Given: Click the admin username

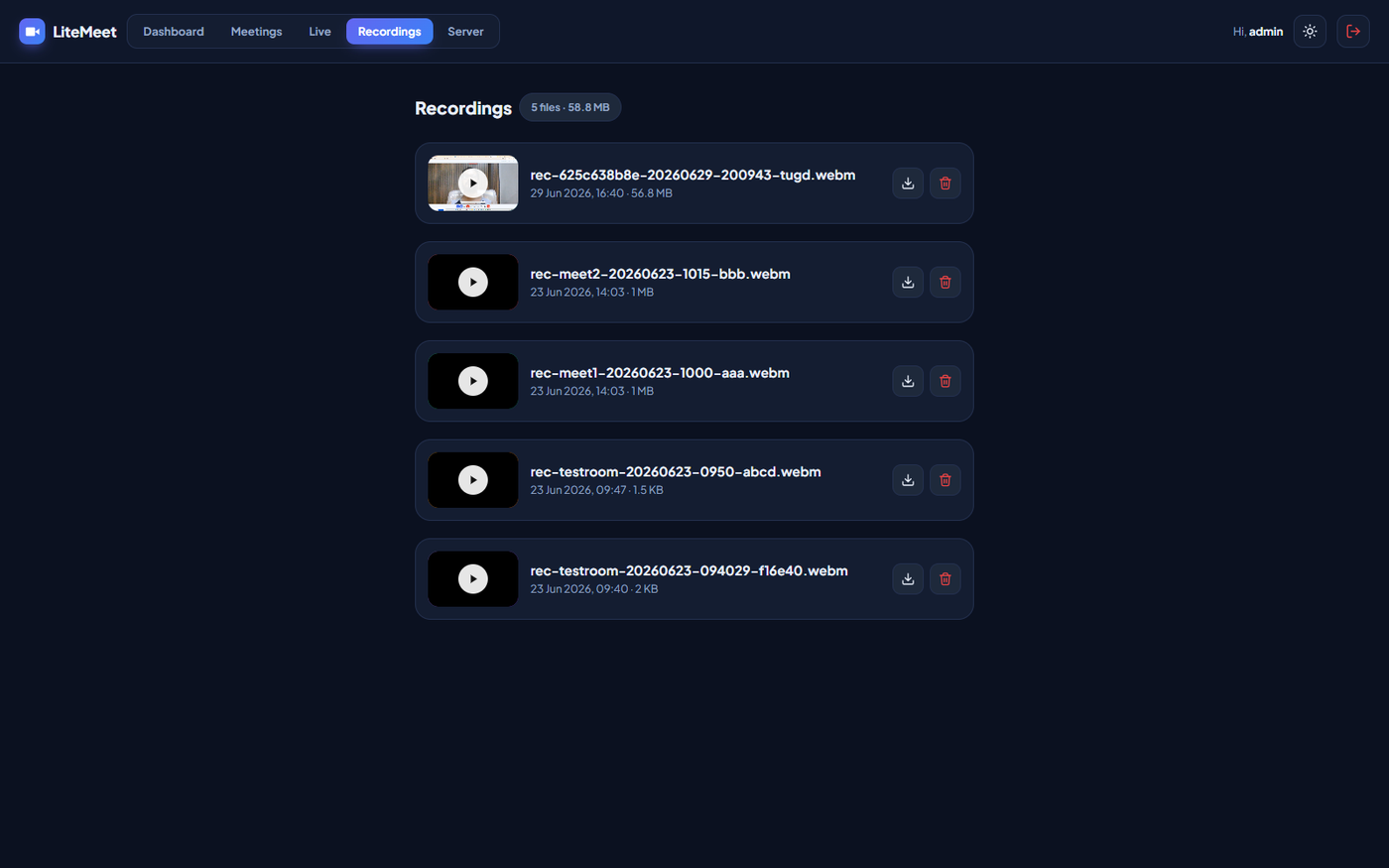Looking at the screenshot, I should pos(1266,32).
